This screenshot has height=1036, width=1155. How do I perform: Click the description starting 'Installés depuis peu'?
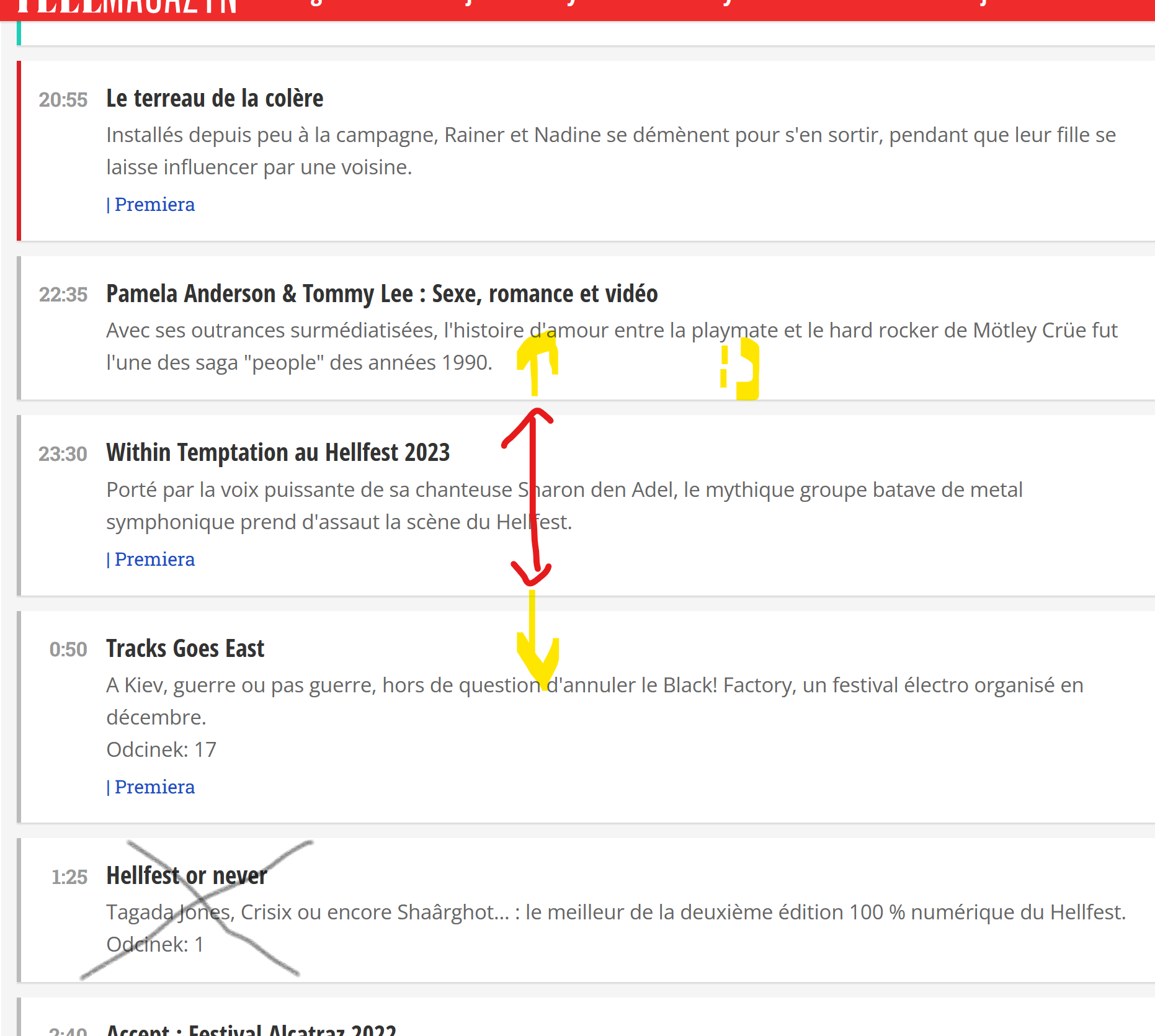pyautogui.click(x=611, y=151)
